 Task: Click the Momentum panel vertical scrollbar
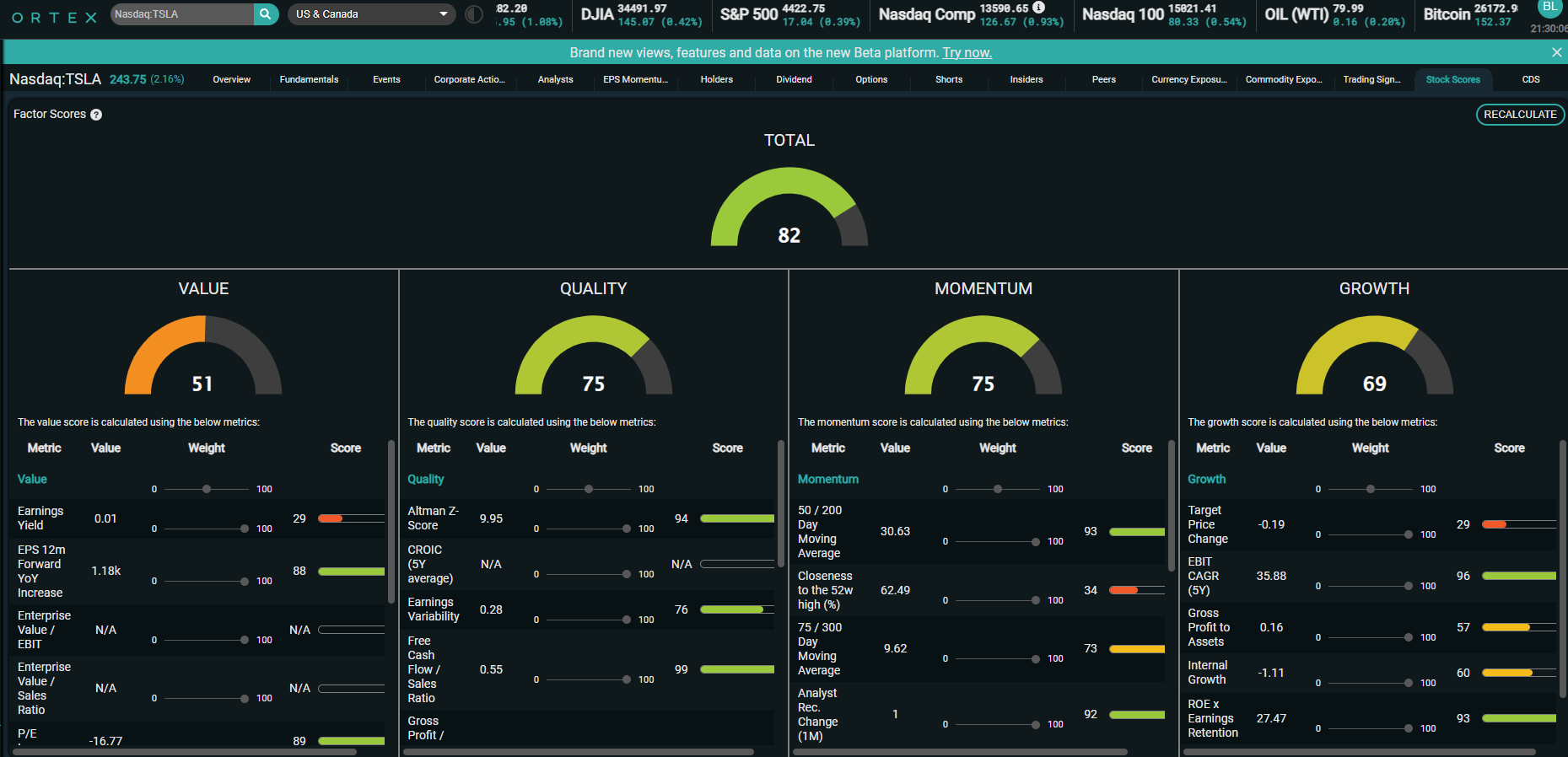coord(1171,506)
